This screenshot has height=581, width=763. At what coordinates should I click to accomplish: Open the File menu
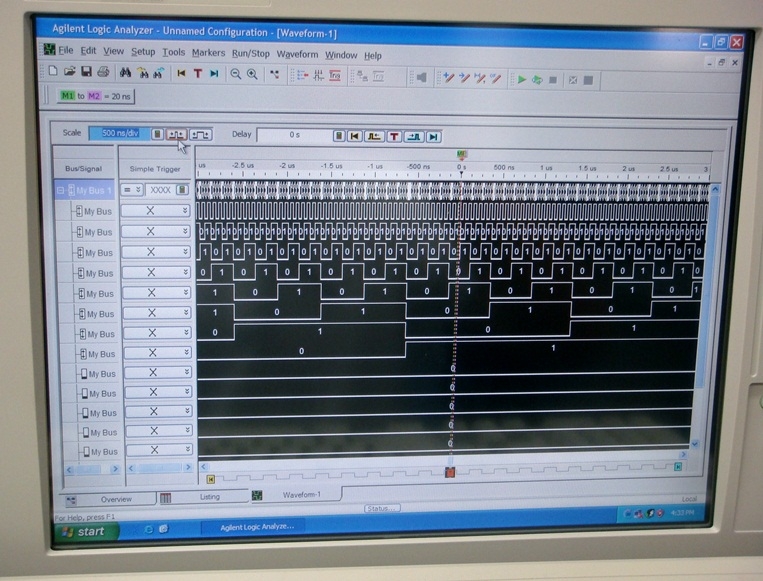pyautogui.click(x=66, y=50)
